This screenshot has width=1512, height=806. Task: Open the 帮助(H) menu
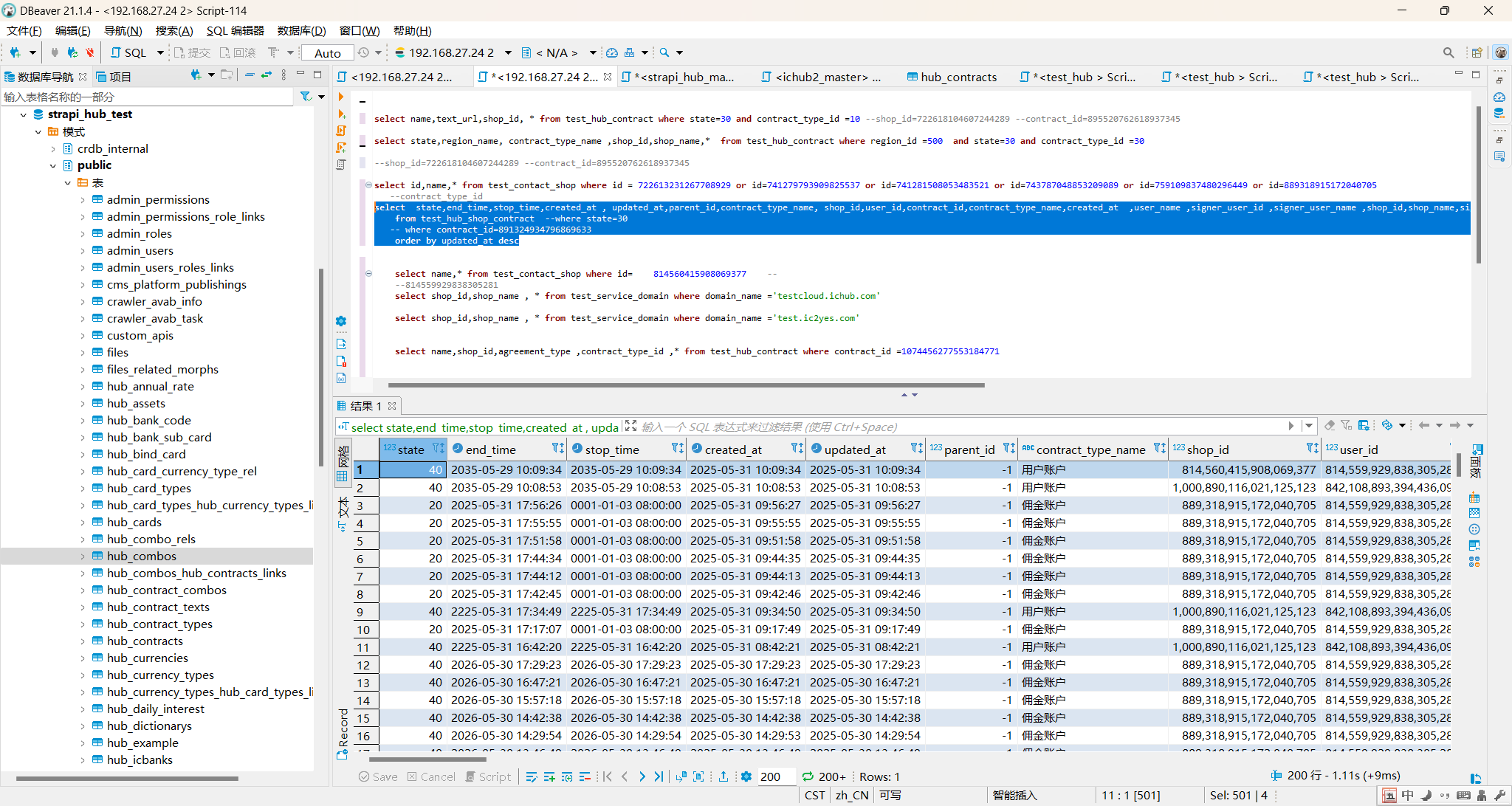tap(412, 30)
